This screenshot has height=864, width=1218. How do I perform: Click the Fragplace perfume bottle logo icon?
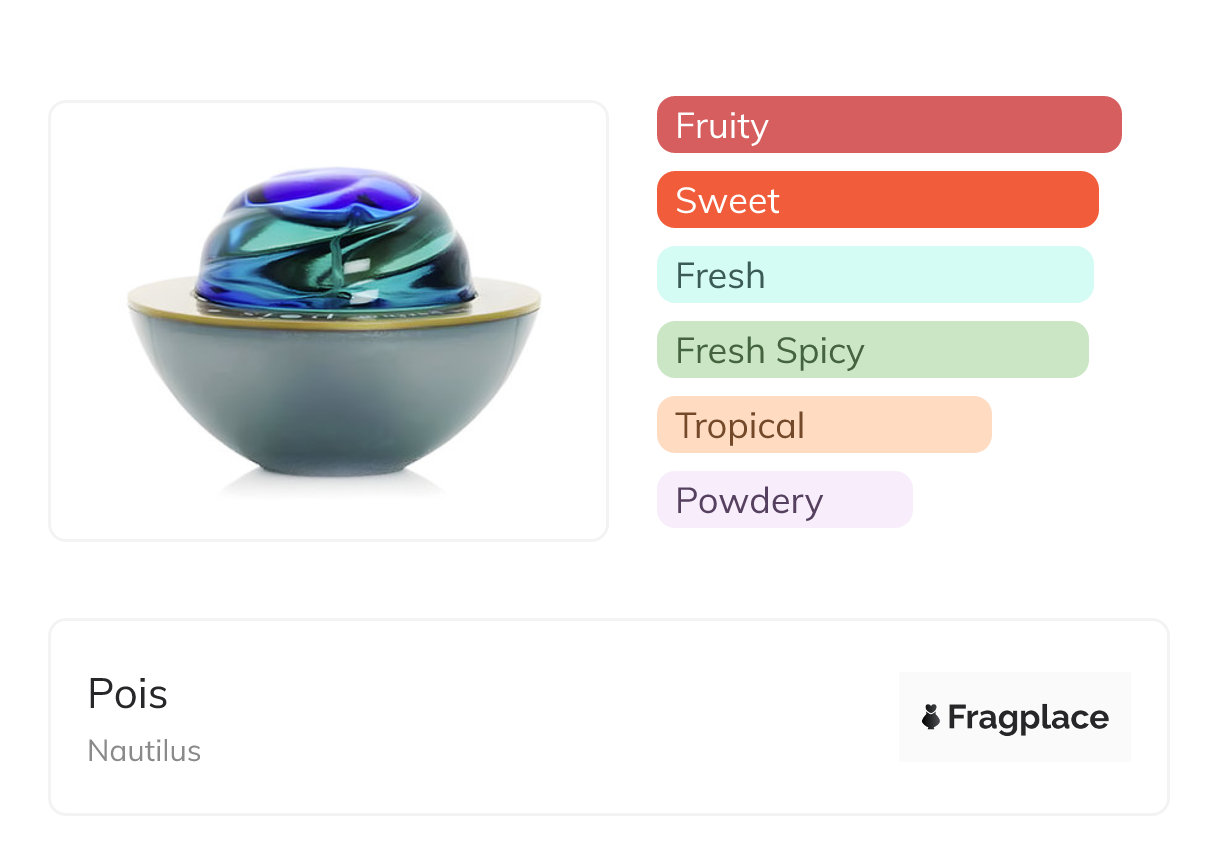(x=931, y=717)
